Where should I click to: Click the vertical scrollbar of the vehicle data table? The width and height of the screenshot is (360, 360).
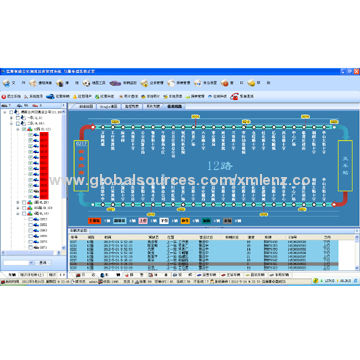tap(356, 253)
